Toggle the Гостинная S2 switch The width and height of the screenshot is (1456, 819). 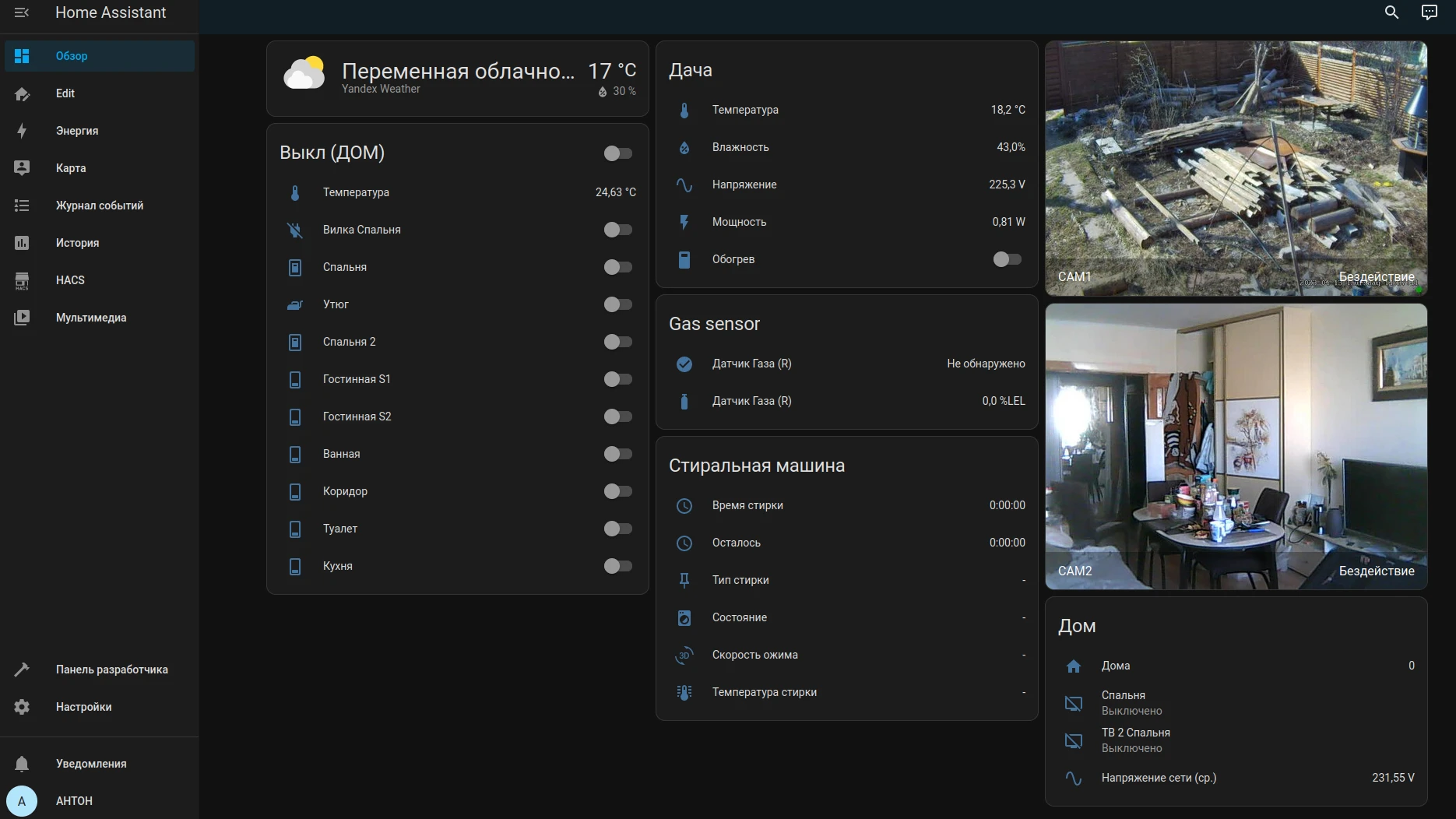click(618, 417)
